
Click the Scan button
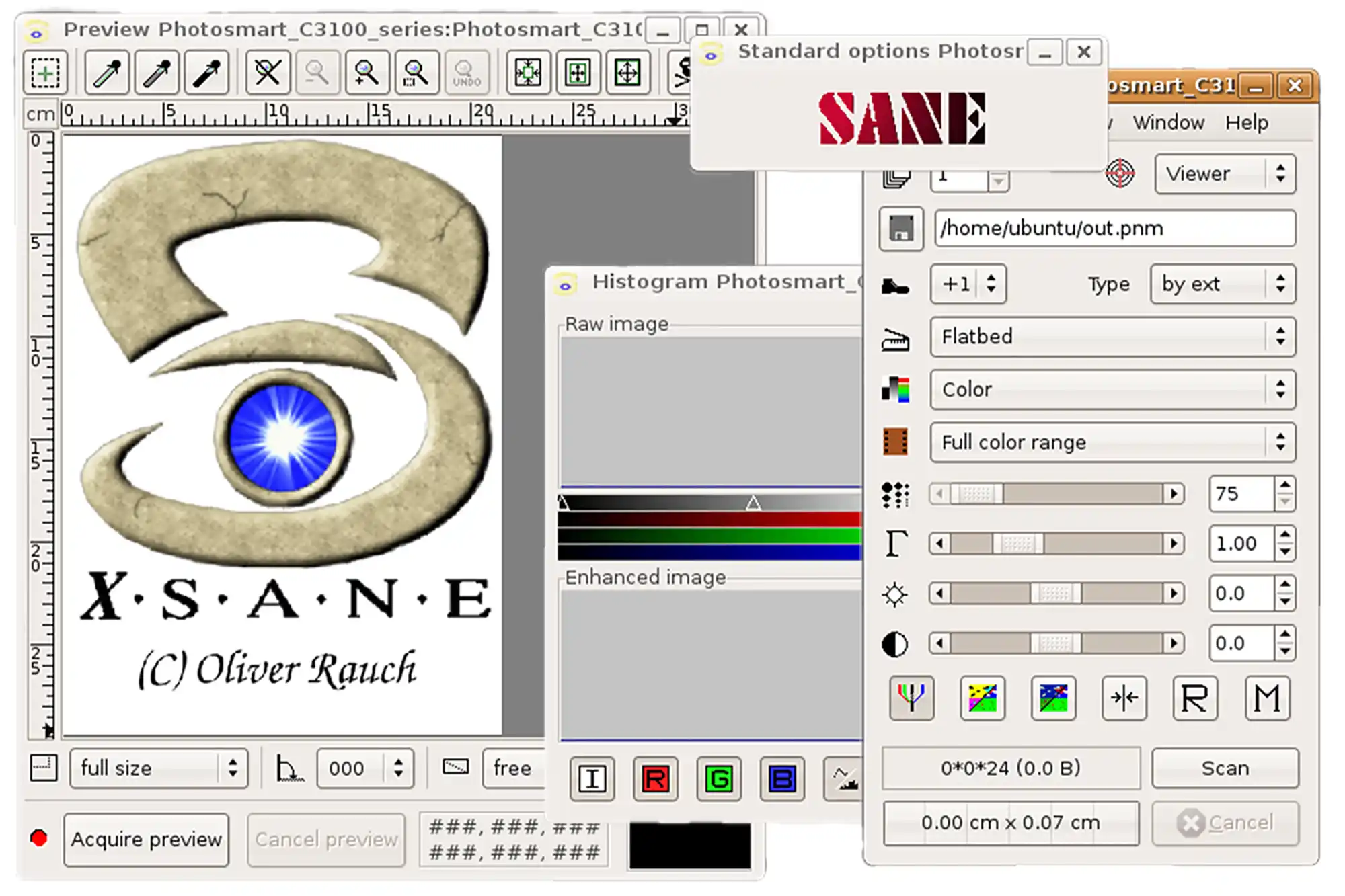click(1225, 768)
